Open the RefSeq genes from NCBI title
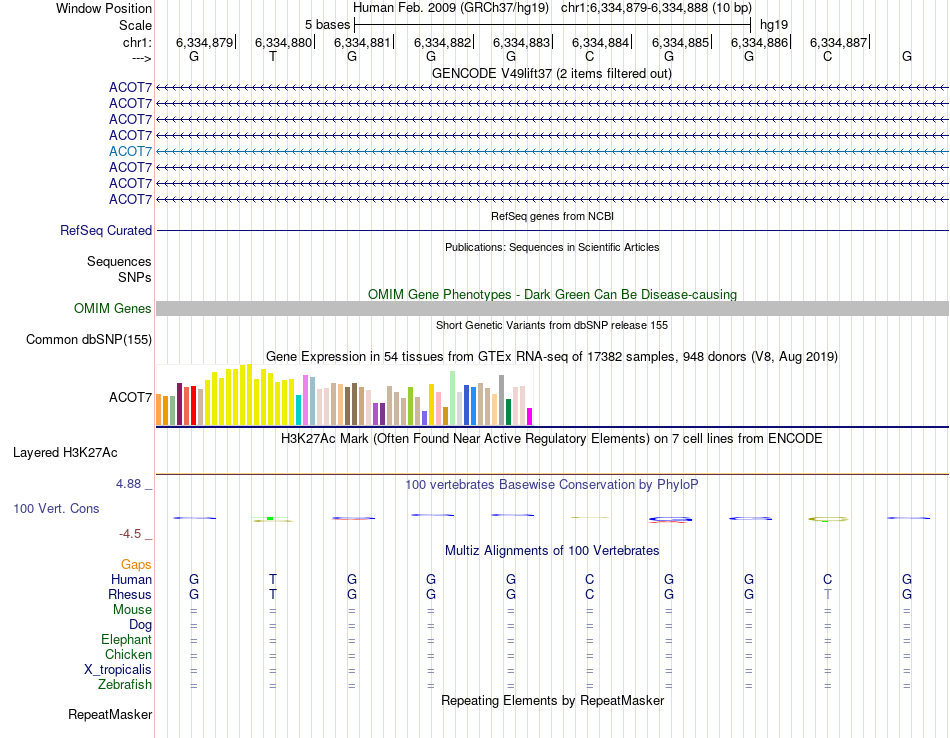 [x=553, y=216]
